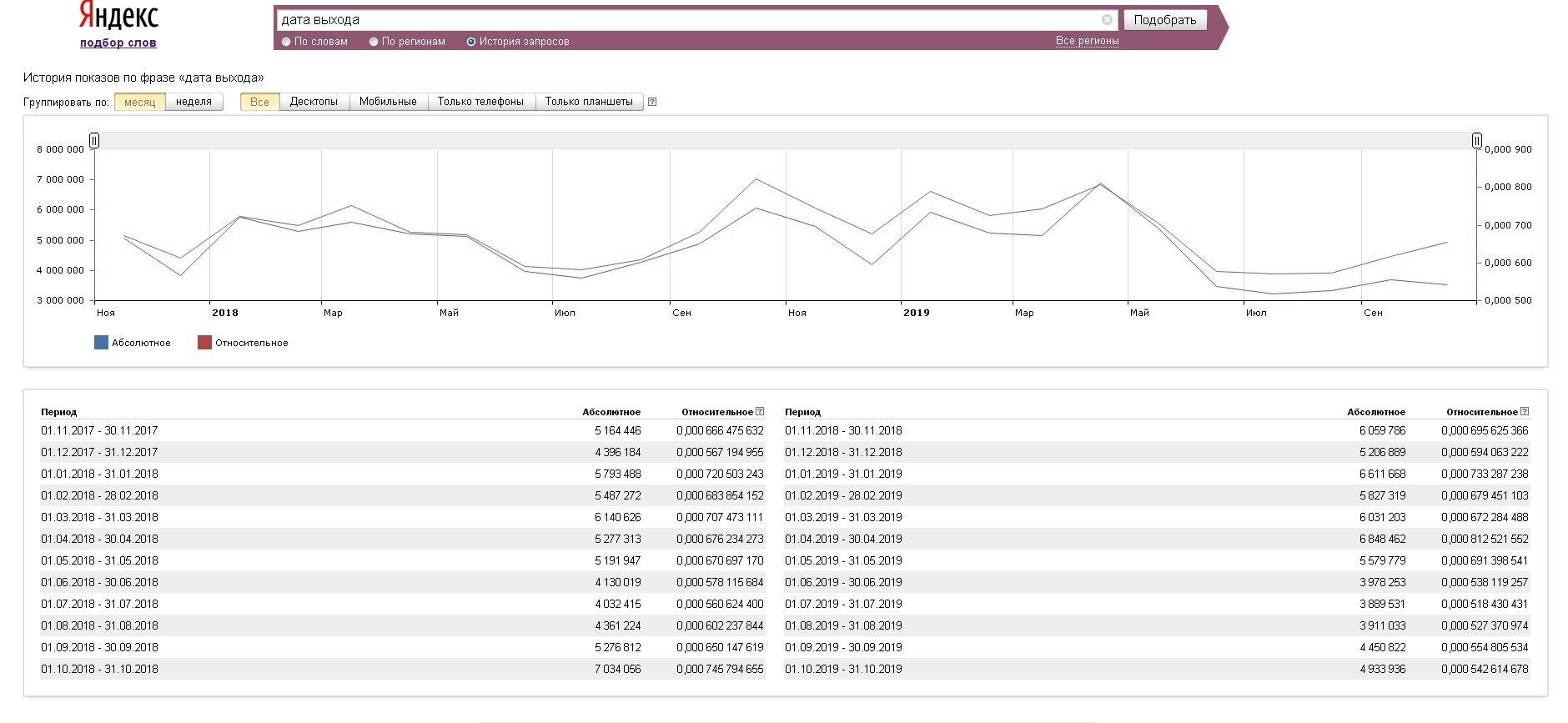Click the help icon beside device filter tabs

(x=652, y=102)
